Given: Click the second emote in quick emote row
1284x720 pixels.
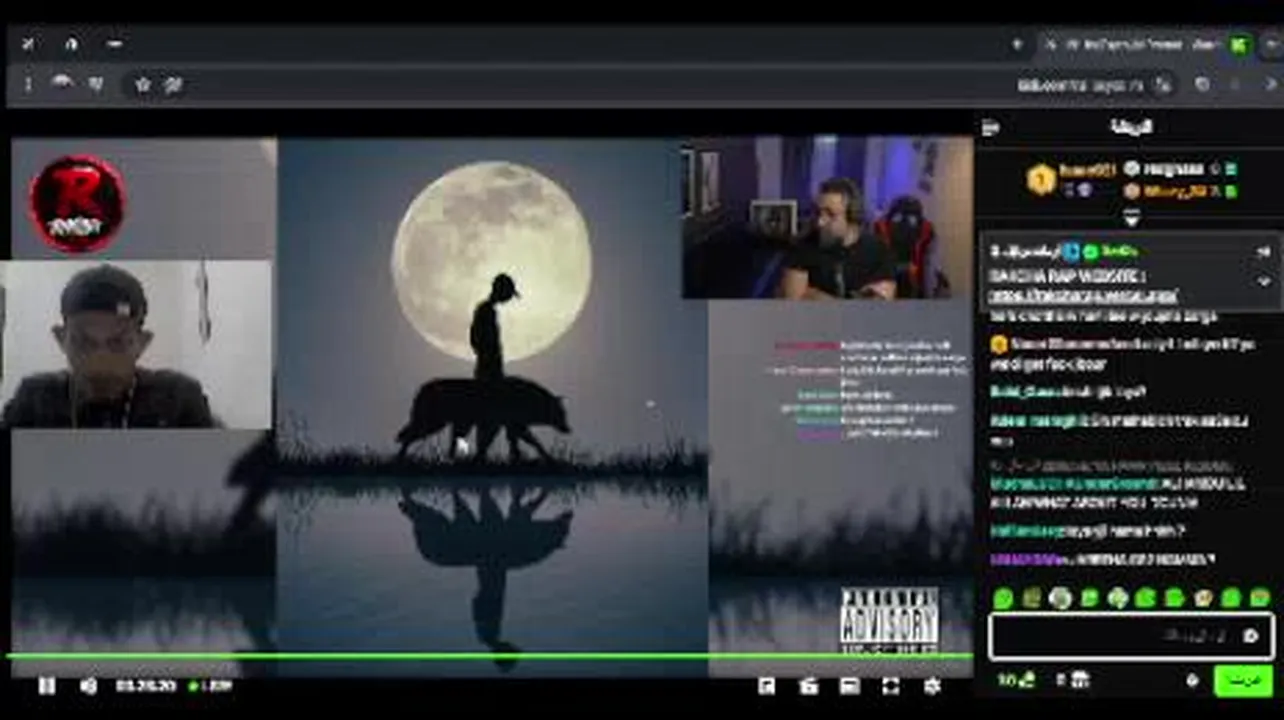Looking at the screenshot, I should pyautogui.click(x=1032, y=598).
